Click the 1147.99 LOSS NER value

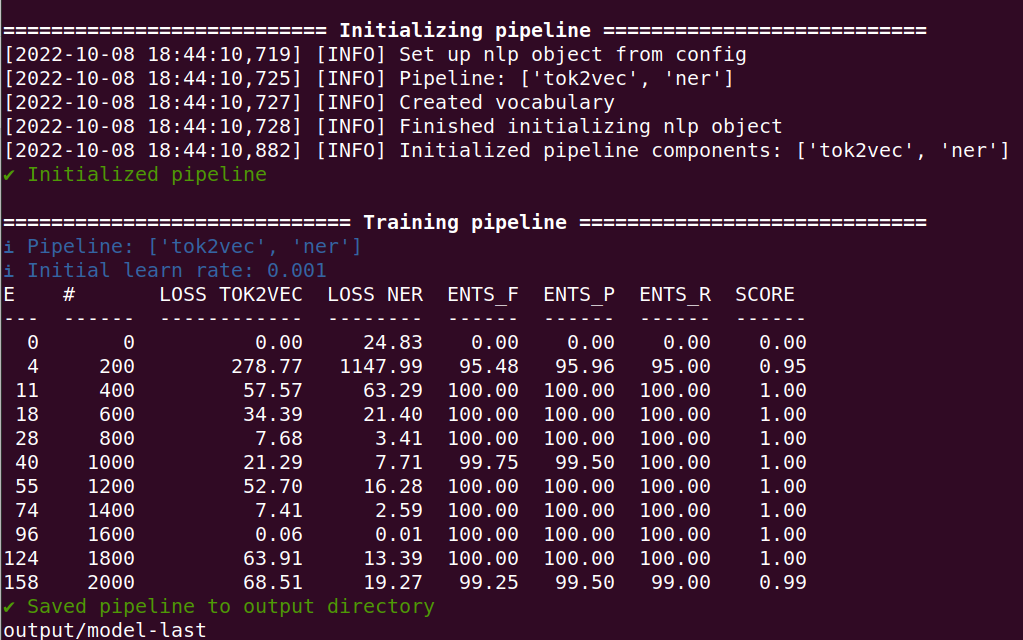pyautogui.click(x=381, y=367)
